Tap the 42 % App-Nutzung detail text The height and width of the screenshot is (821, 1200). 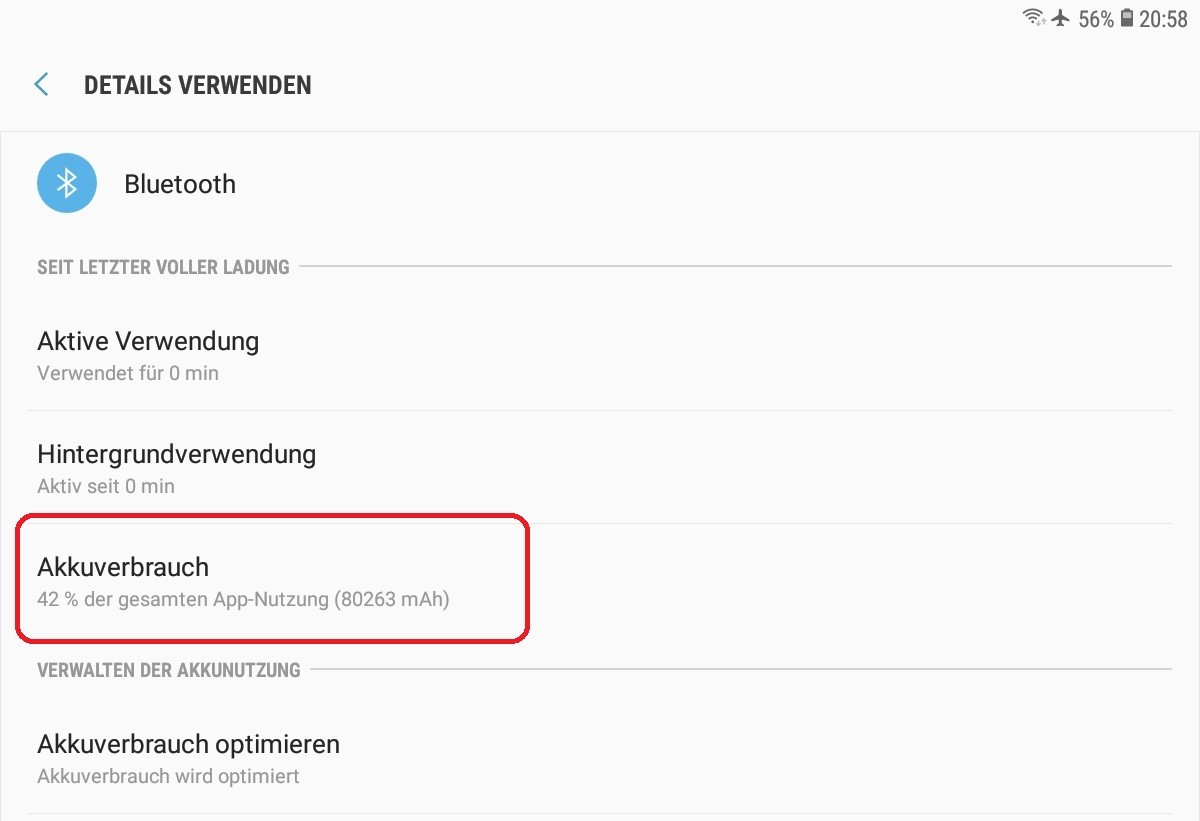[x=243, y=600]
